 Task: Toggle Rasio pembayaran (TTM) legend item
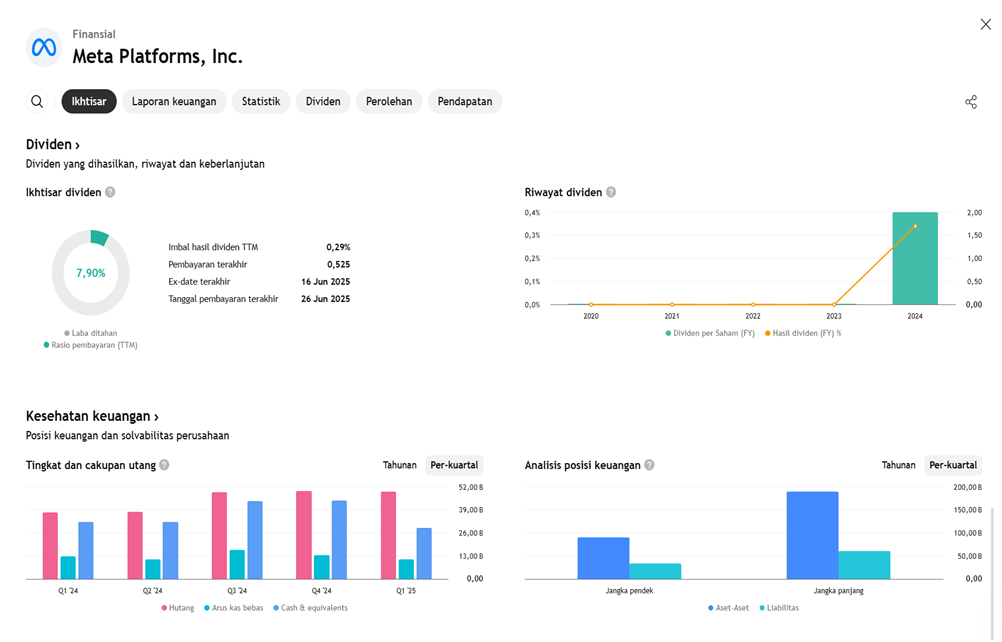click(91, 345)
